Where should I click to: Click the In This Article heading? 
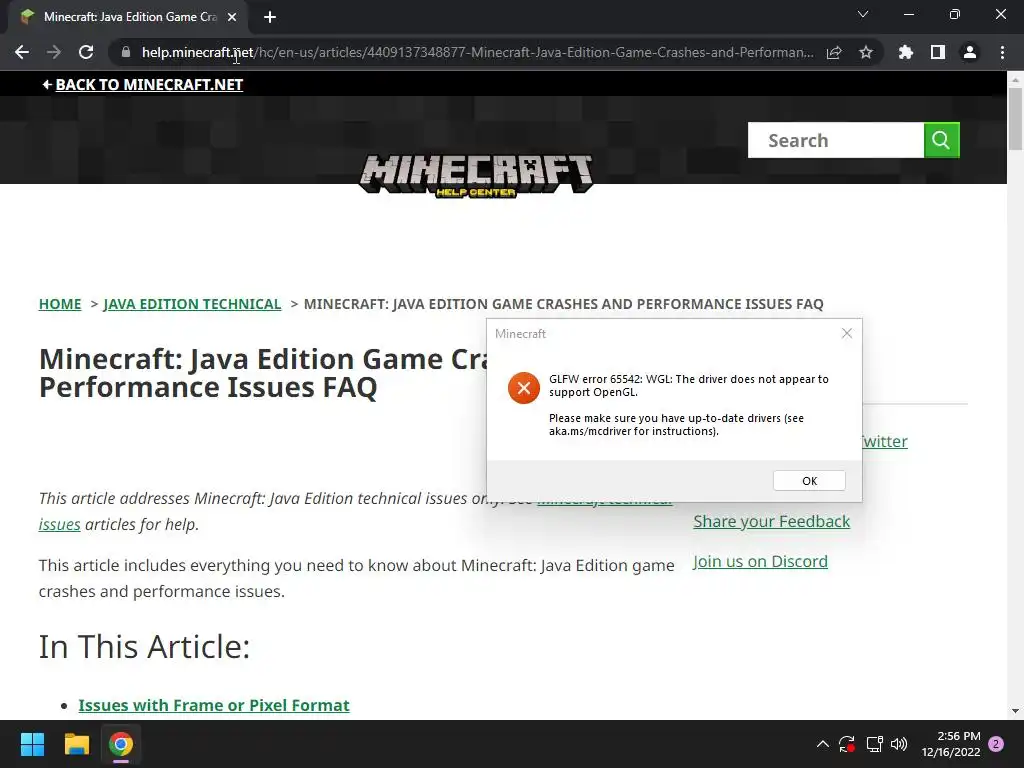(144, 647)
